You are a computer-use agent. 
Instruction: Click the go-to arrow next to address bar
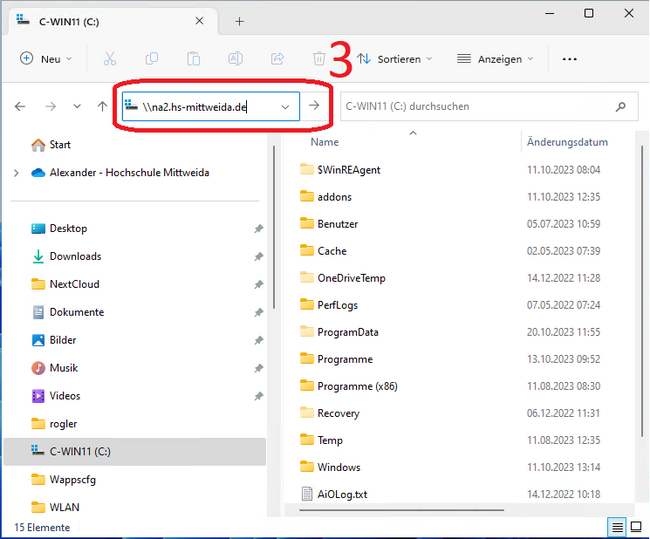[314, 106]
